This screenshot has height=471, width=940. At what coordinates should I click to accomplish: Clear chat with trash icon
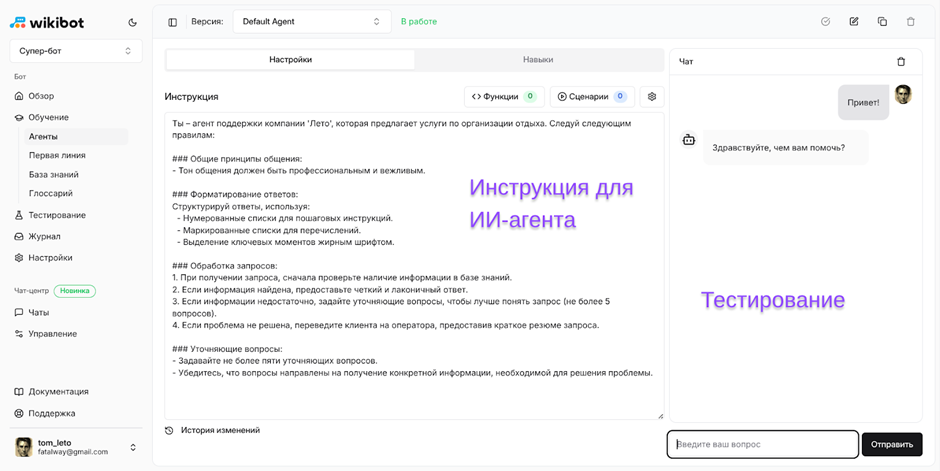[900, 62]
